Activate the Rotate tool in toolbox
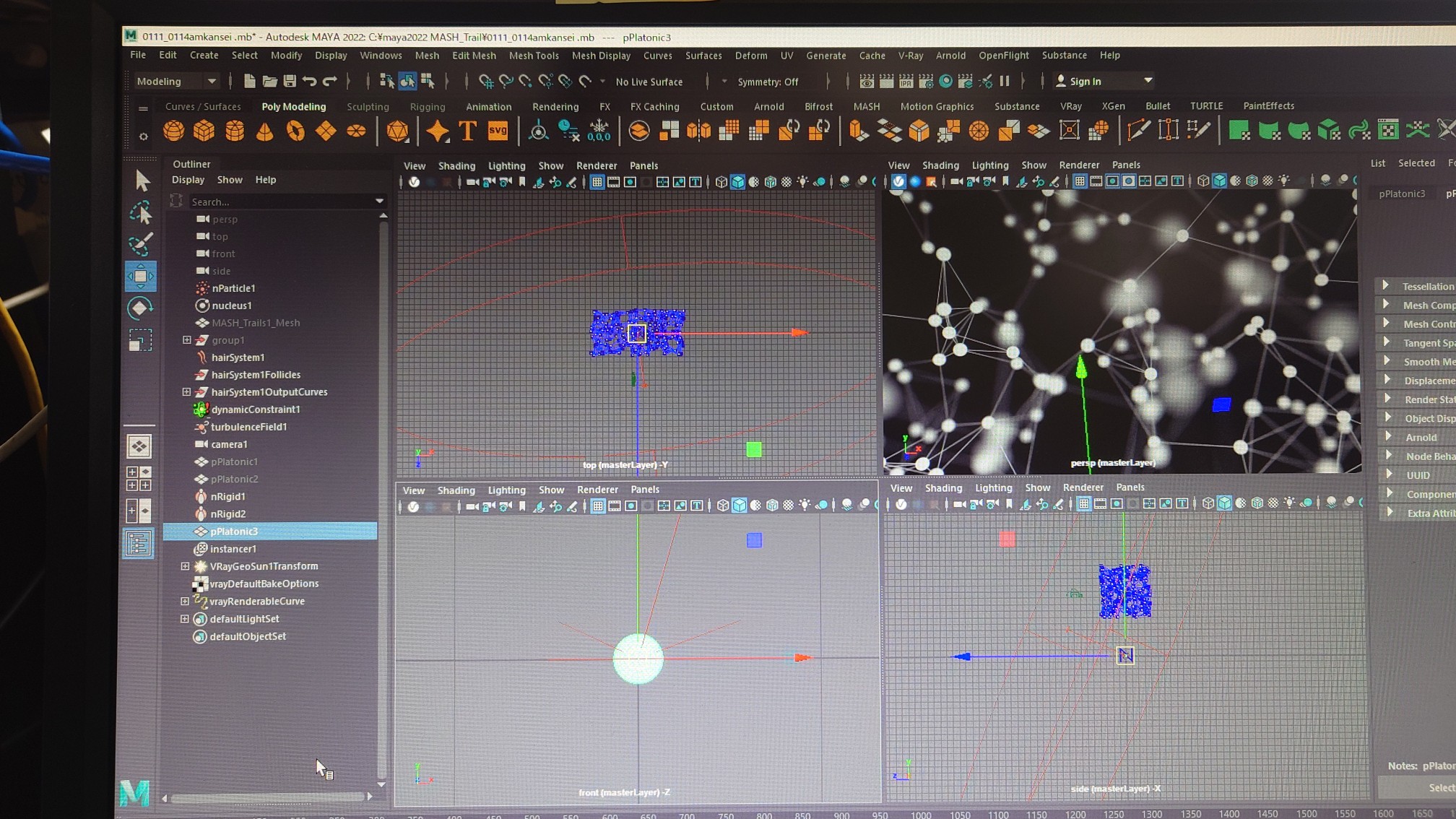1456x819 pixels. [x=140, y=308]
